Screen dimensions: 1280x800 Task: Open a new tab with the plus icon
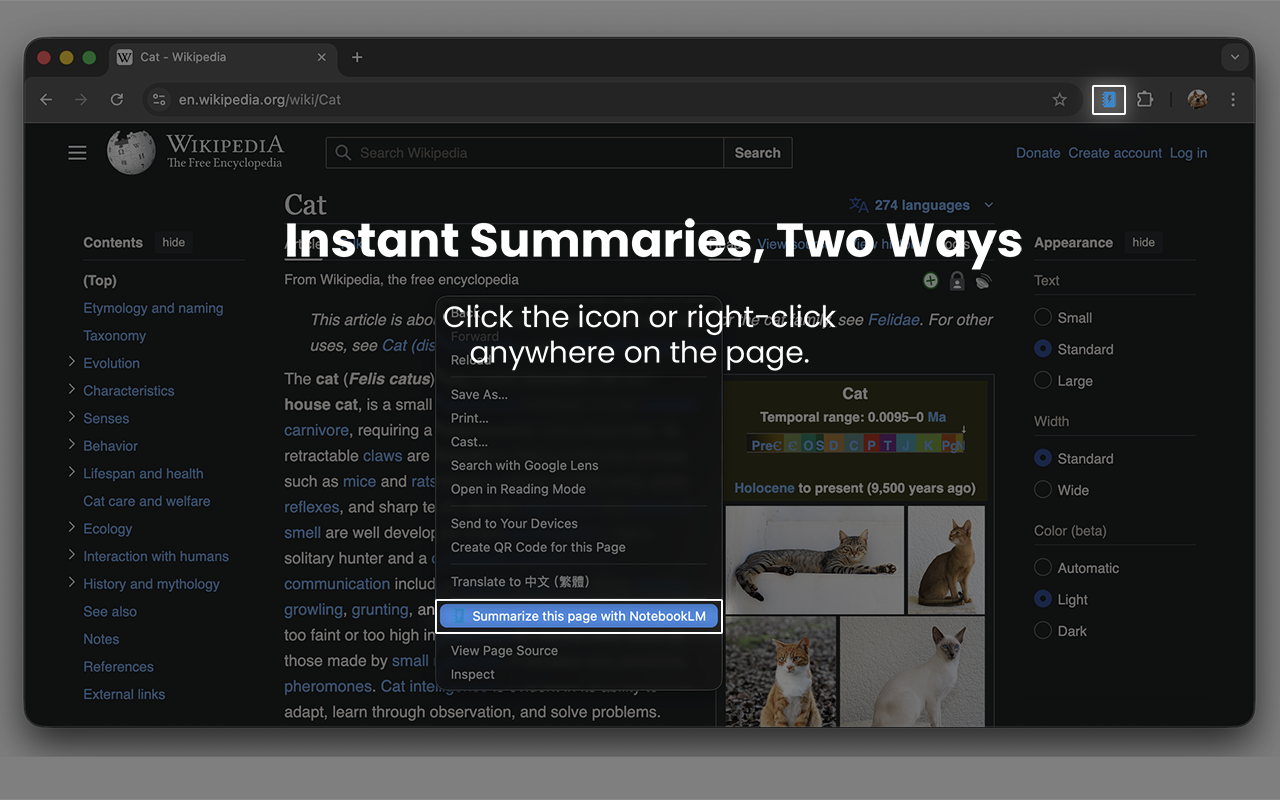[357, 57]
